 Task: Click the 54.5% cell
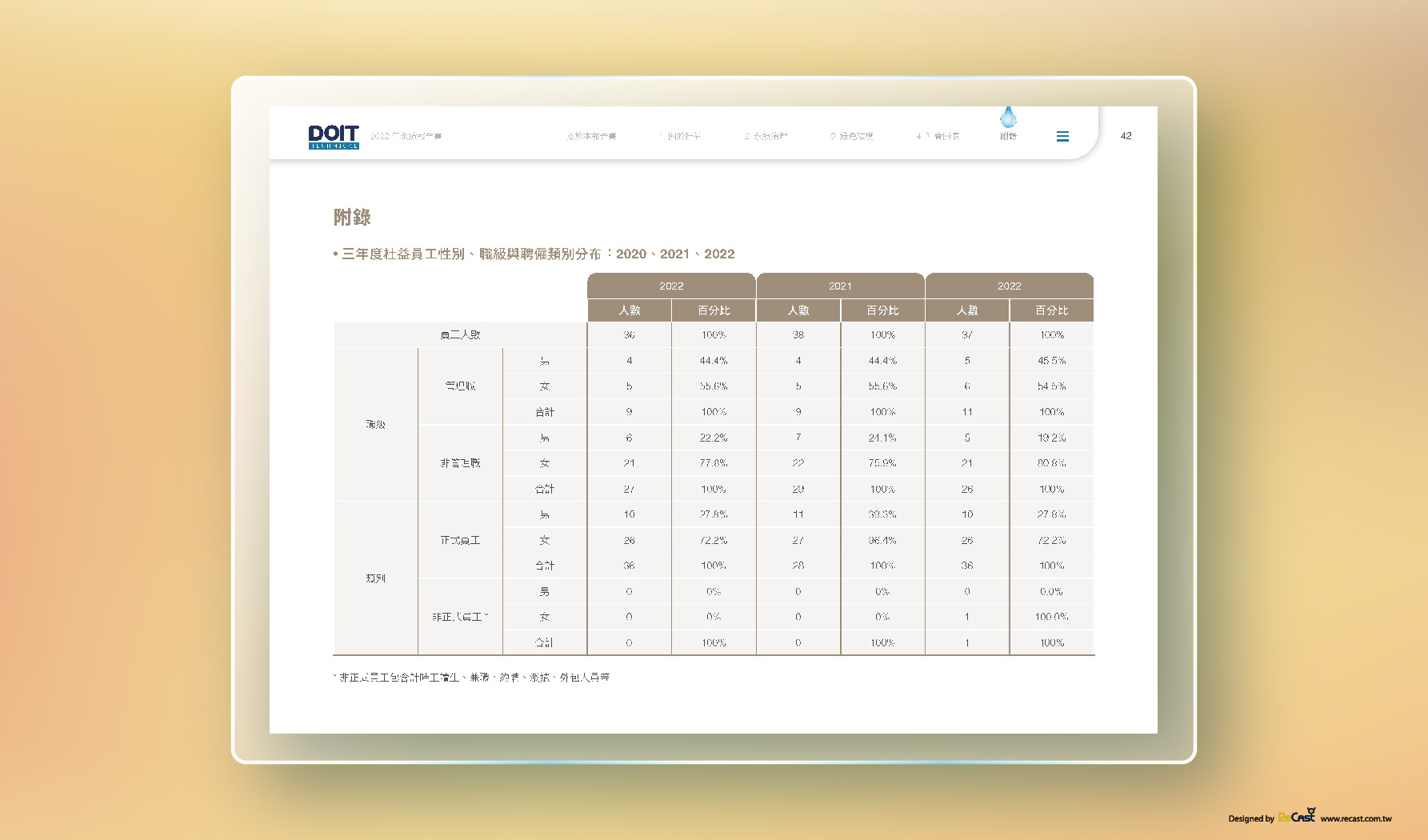click(x=1052, y=386)
